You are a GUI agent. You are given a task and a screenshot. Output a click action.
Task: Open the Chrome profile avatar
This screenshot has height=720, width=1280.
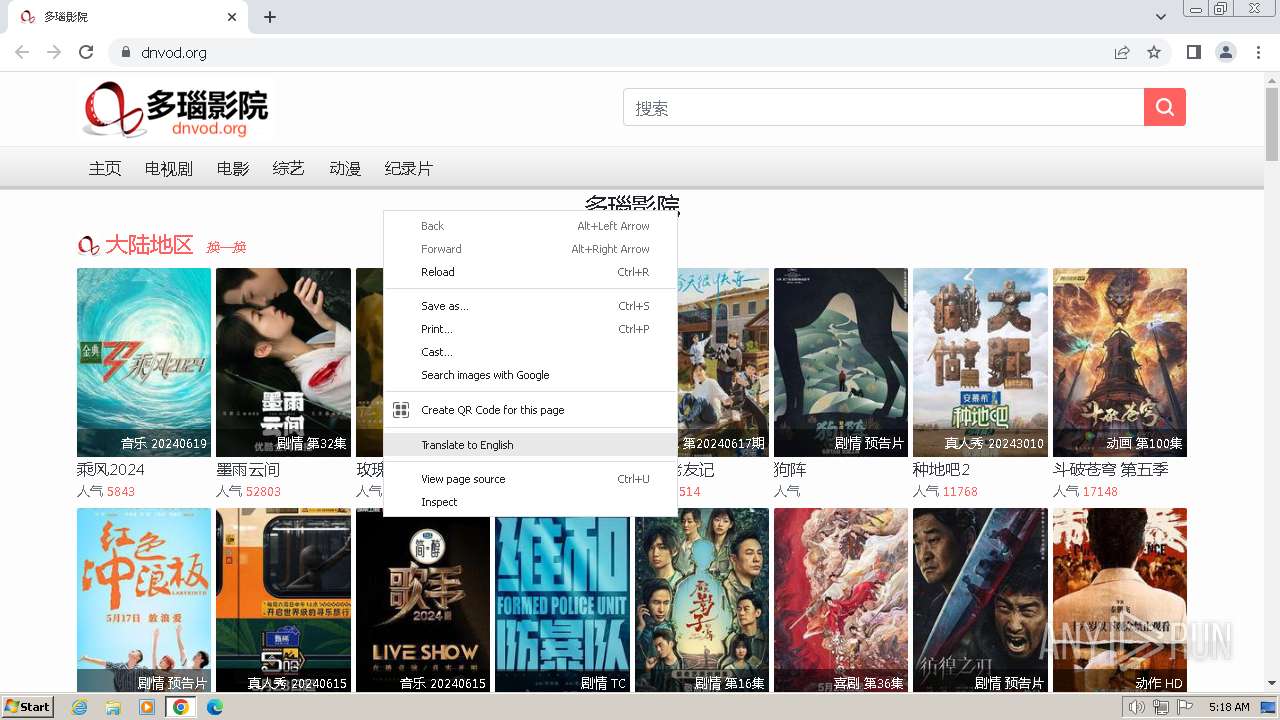1226,52
